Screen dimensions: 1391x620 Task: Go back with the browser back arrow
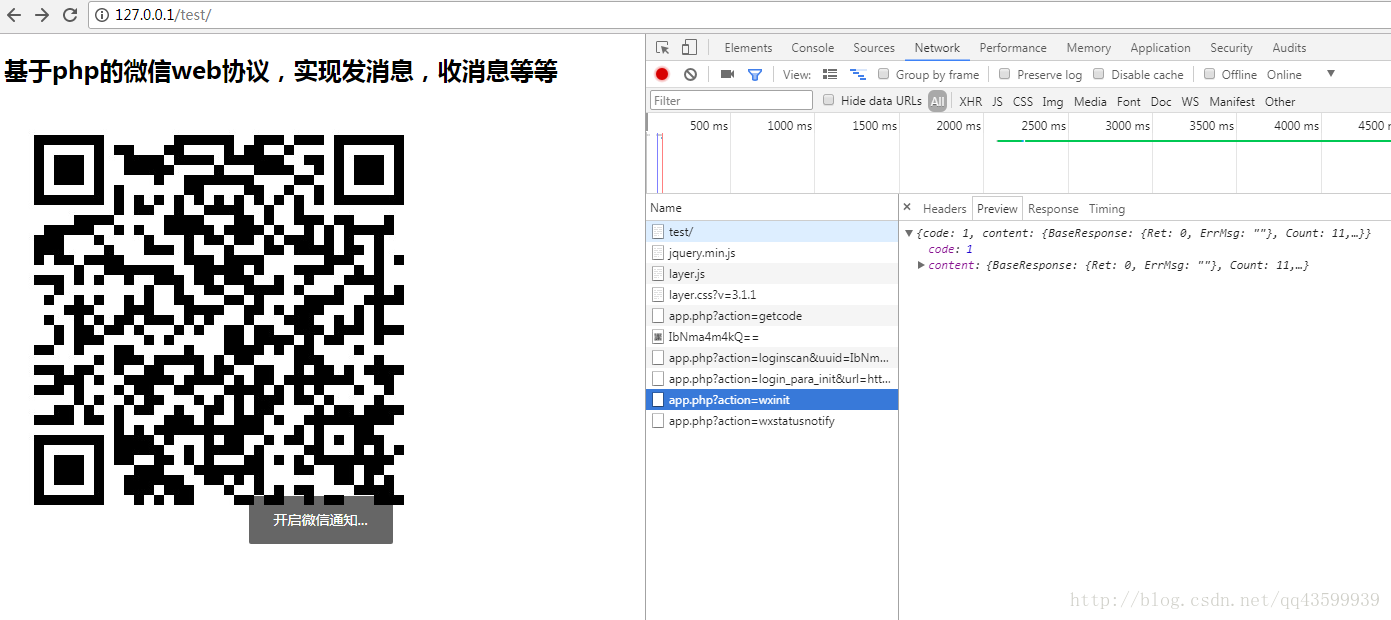tap(14, 15)
